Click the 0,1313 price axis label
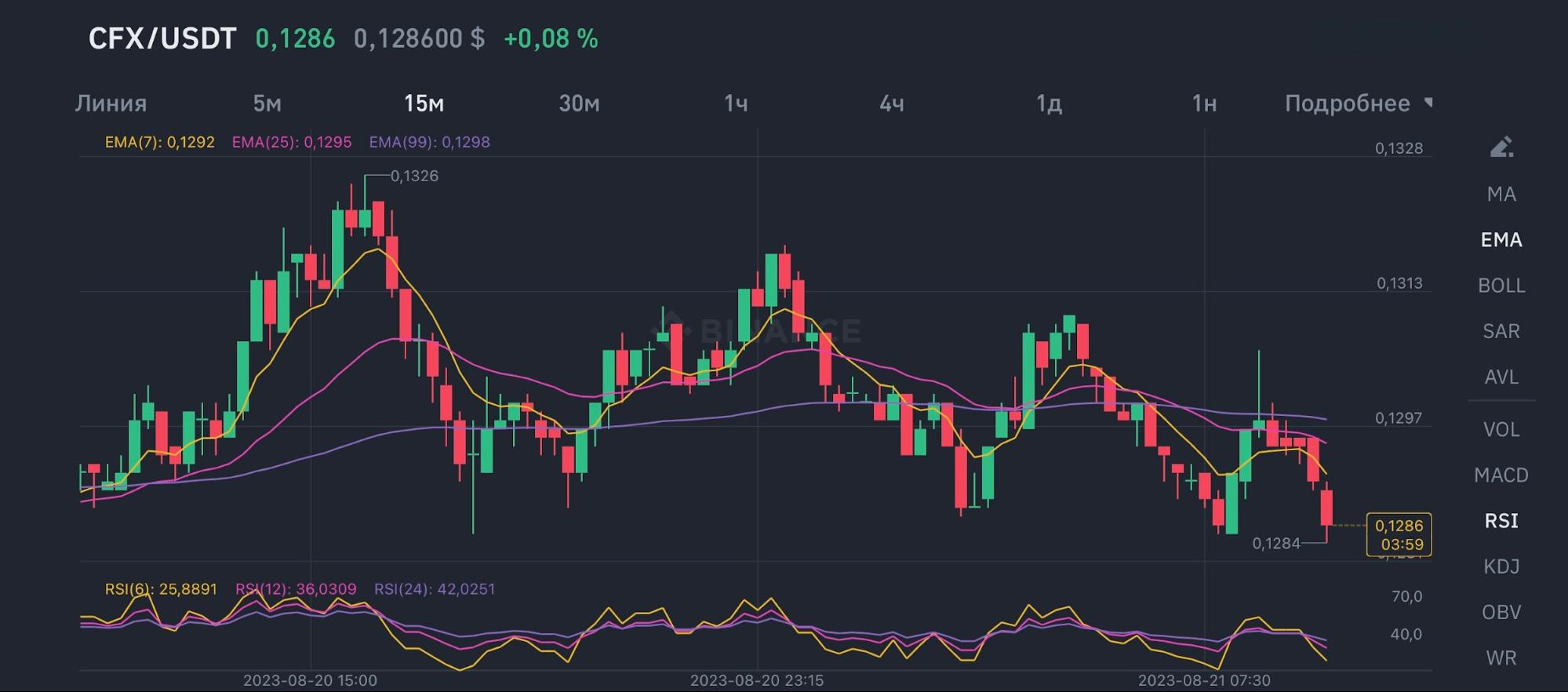 [1399, 283]
